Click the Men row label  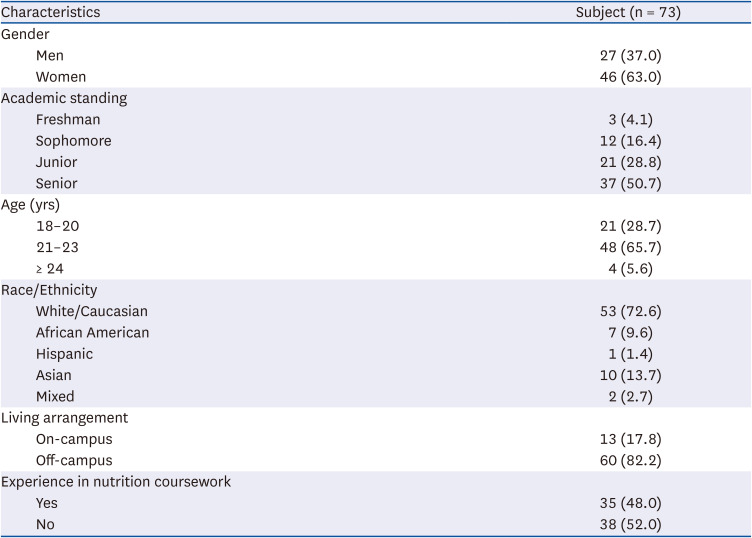[50, 56]
